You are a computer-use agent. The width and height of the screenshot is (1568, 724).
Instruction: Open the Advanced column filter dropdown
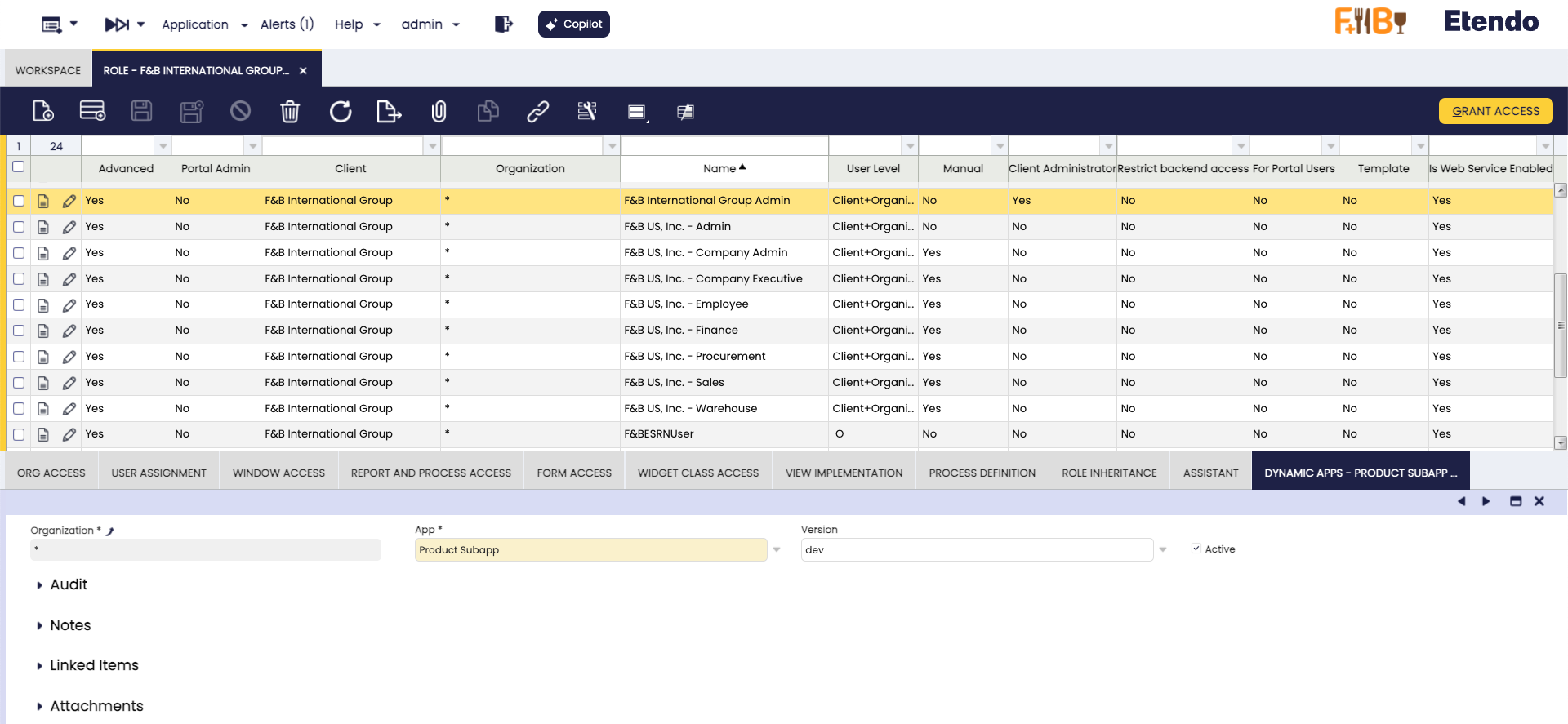pos(163,146)
